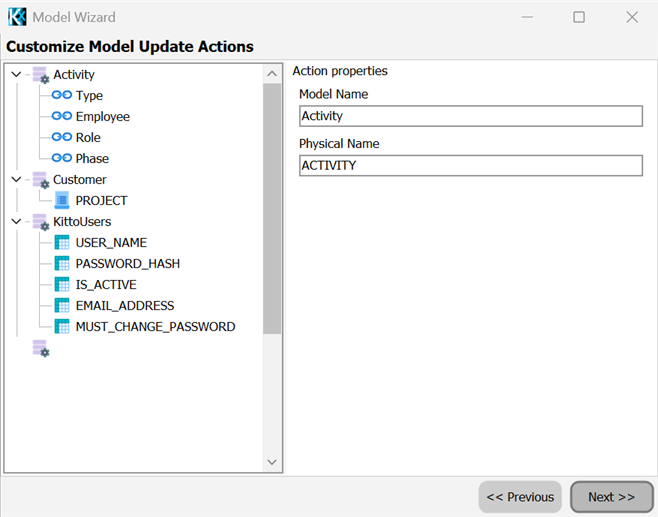This screenshot has height=517, width=658.
Task: Select the Customer tree item
Action: pos(80,180)
